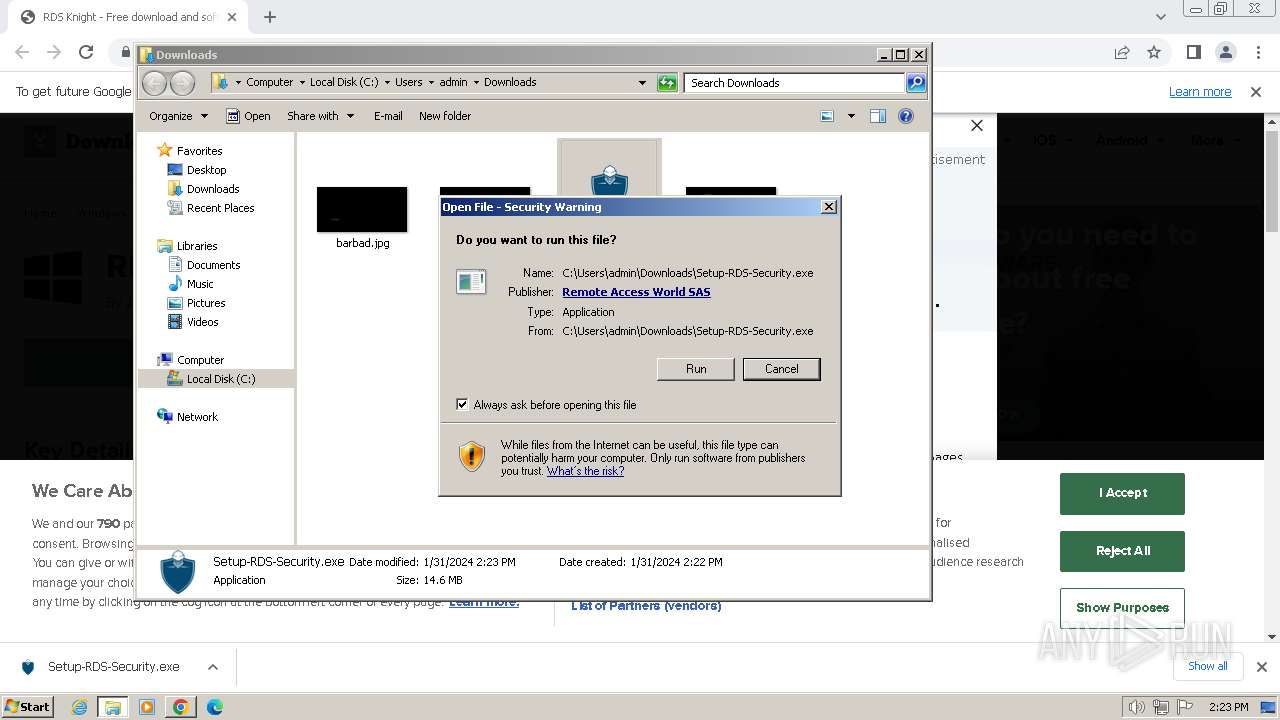1280x720 pixels.
Task: Open Share with dropdown
Action: 320,116
